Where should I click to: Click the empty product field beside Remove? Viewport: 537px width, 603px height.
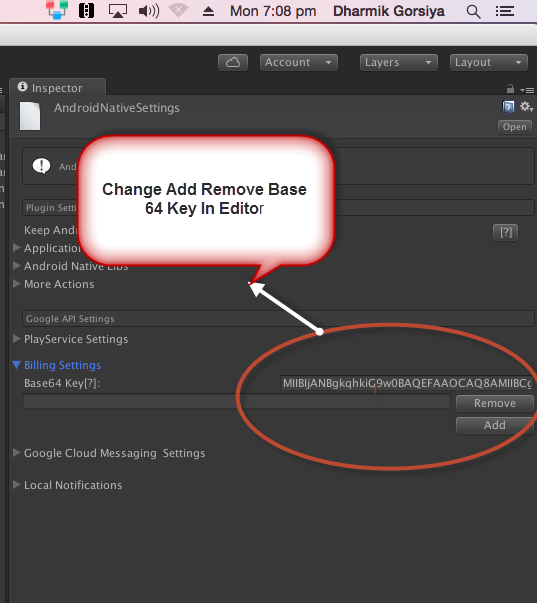click(x=236, y=401)
